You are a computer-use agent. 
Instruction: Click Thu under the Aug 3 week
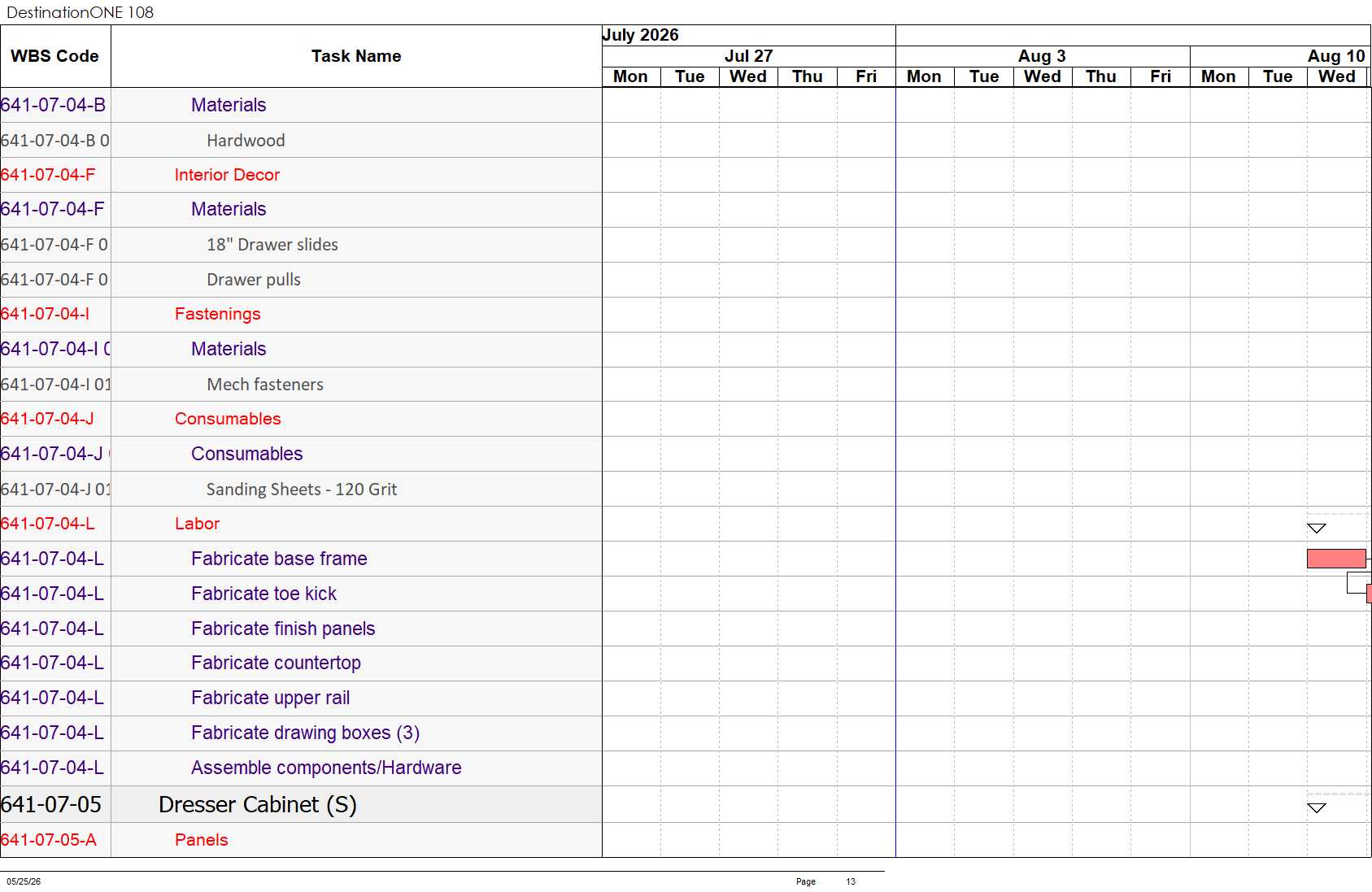click(1101, 76)
